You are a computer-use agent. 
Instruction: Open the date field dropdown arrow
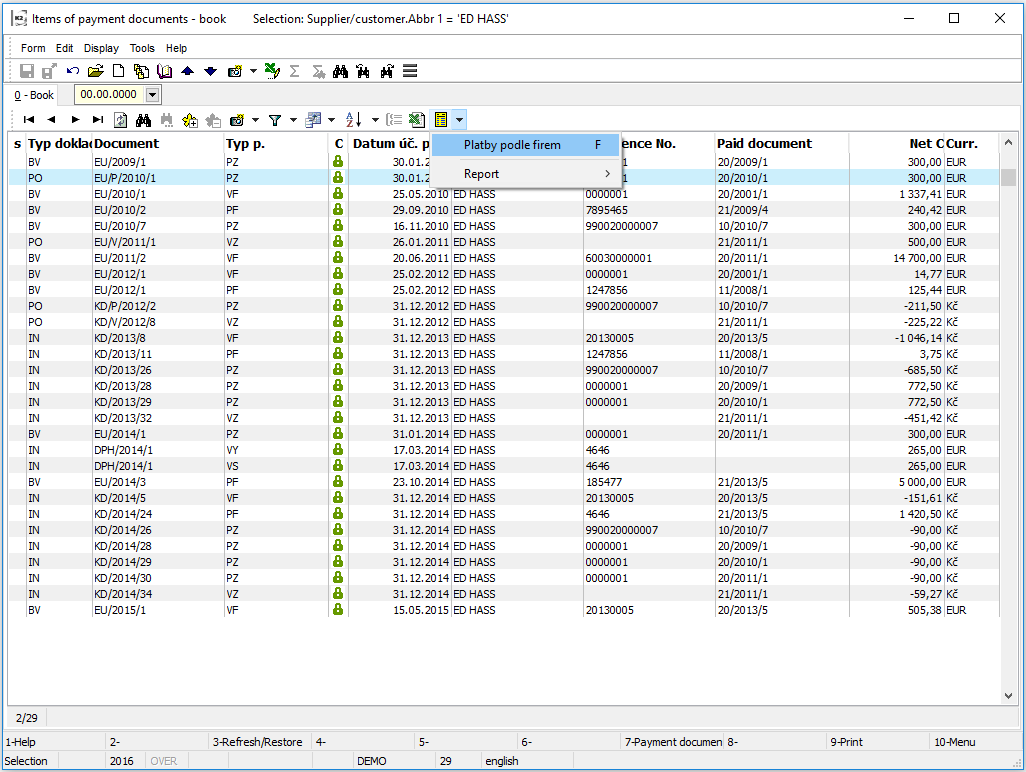[153, 94]
